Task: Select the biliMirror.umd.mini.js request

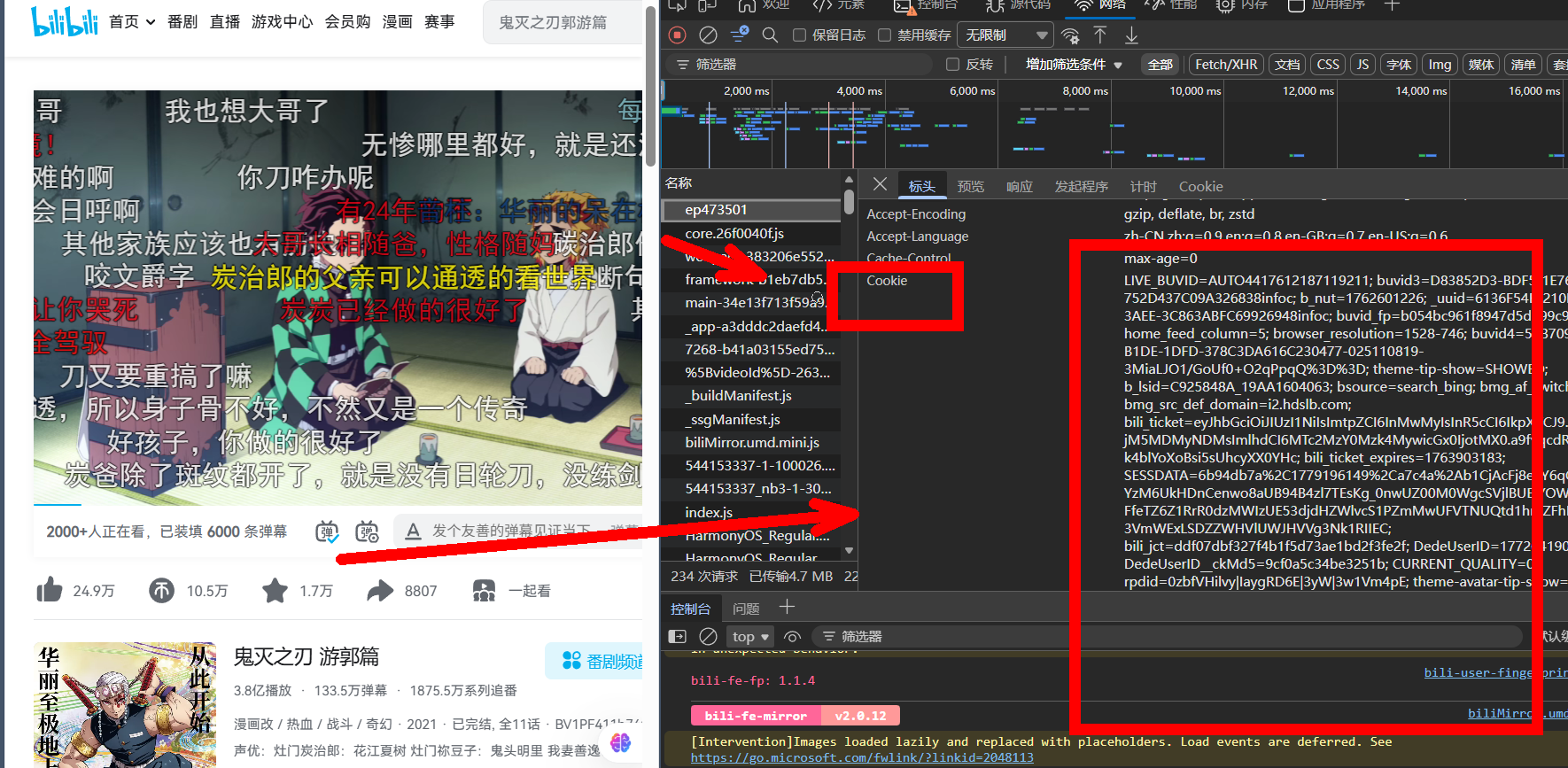Action: click(751, 442)
